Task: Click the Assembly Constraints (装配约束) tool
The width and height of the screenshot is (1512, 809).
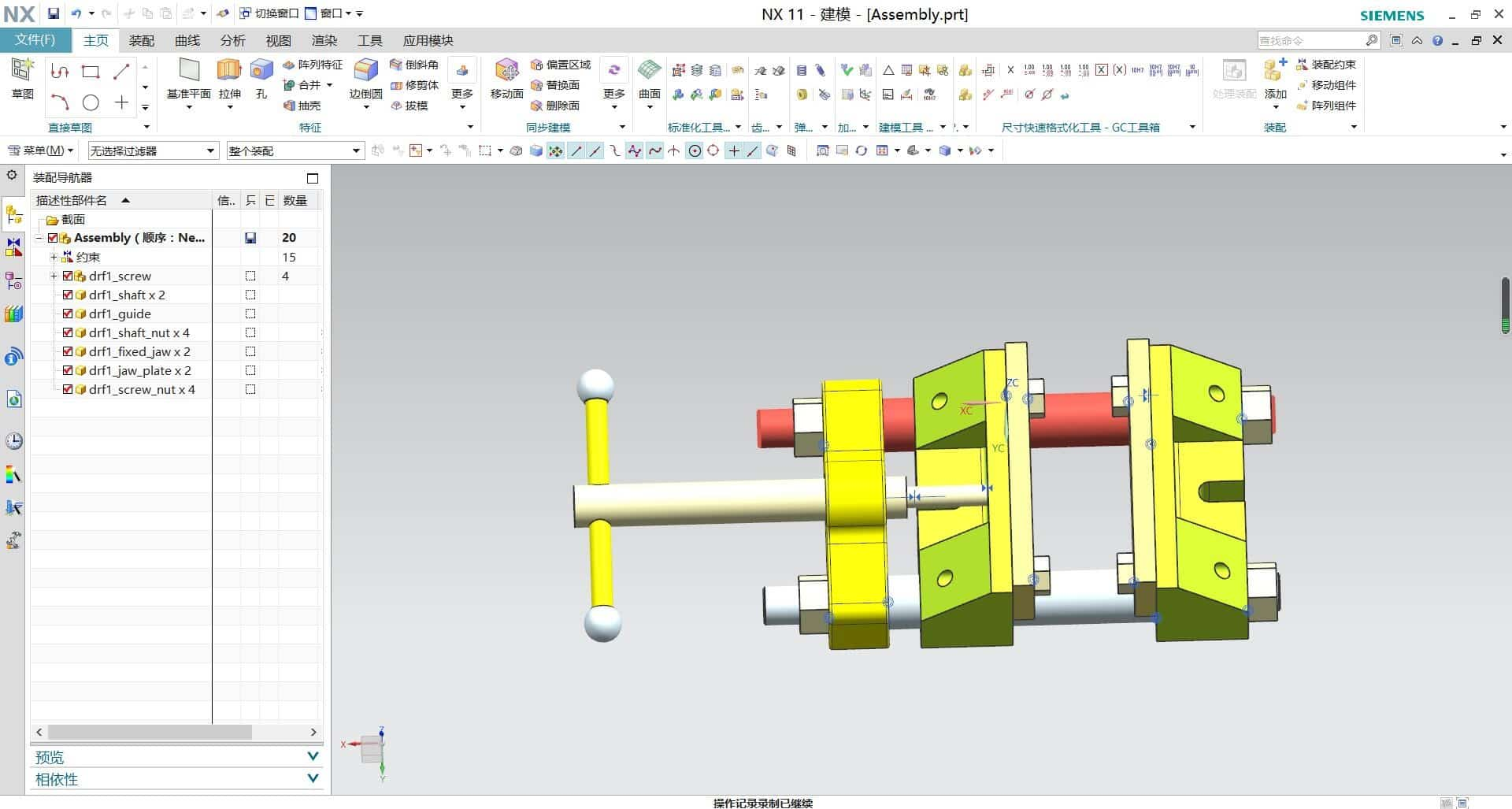Action: click(x=1326, y=65)
